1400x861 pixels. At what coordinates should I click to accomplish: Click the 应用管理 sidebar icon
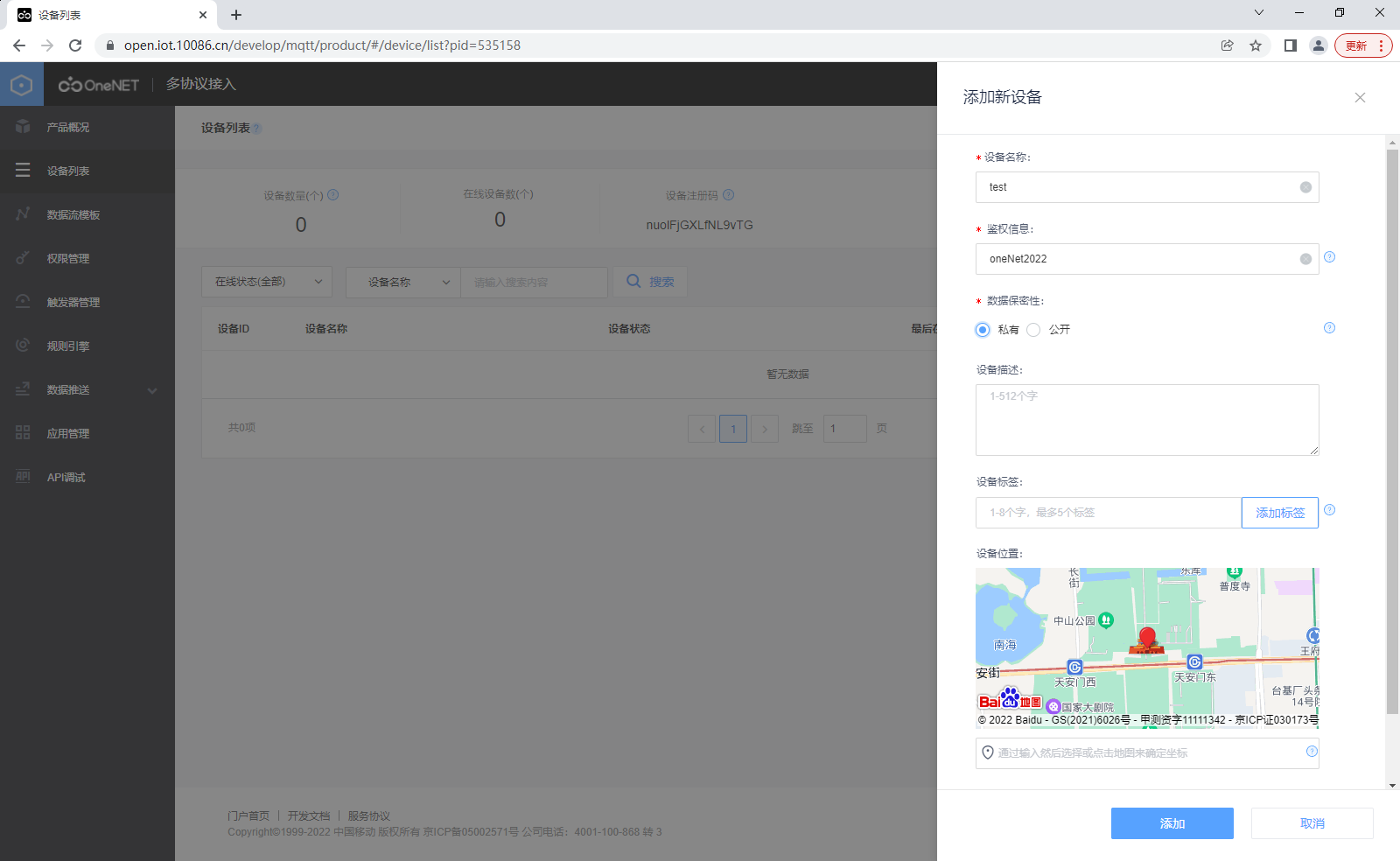point(23,432)
